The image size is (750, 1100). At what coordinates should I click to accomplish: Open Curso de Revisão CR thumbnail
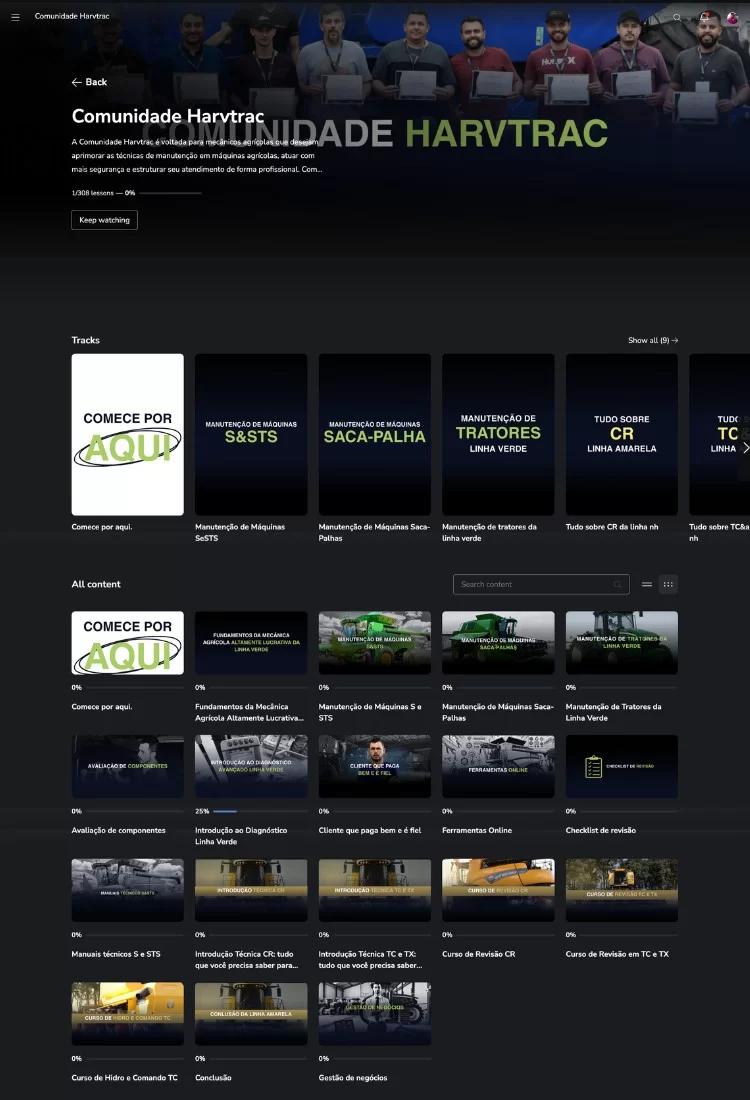[x=498, y=890]
